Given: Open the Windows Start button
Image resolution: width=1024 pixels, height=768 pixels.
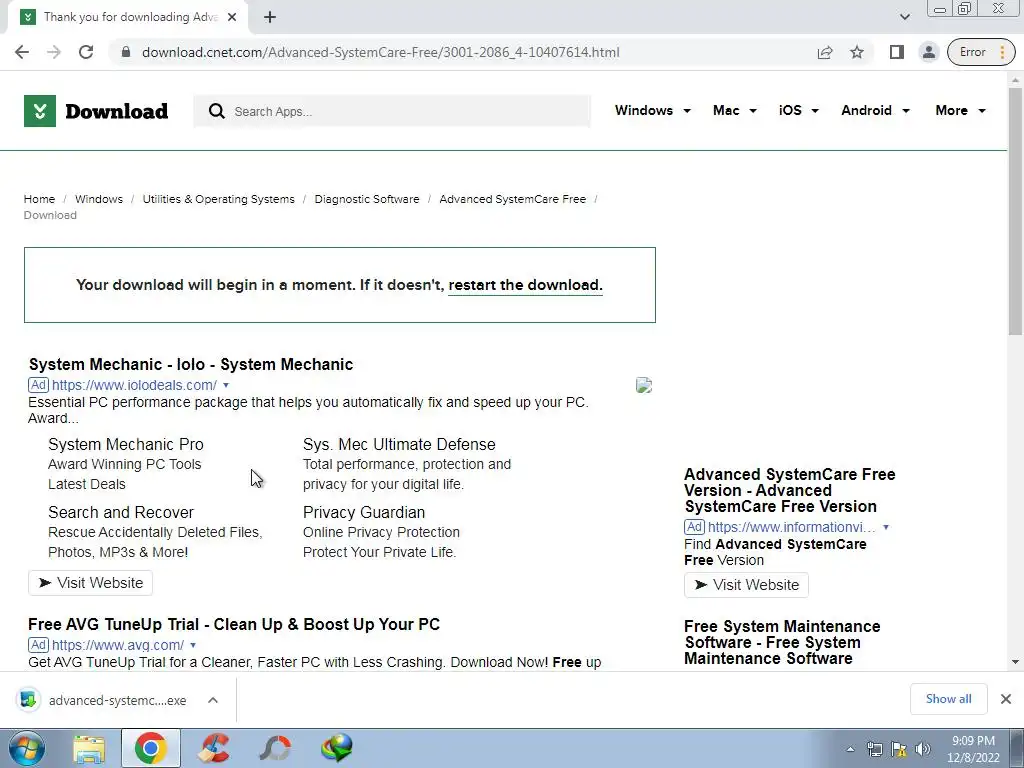Looking at the screenshot, I should [27, 748].
